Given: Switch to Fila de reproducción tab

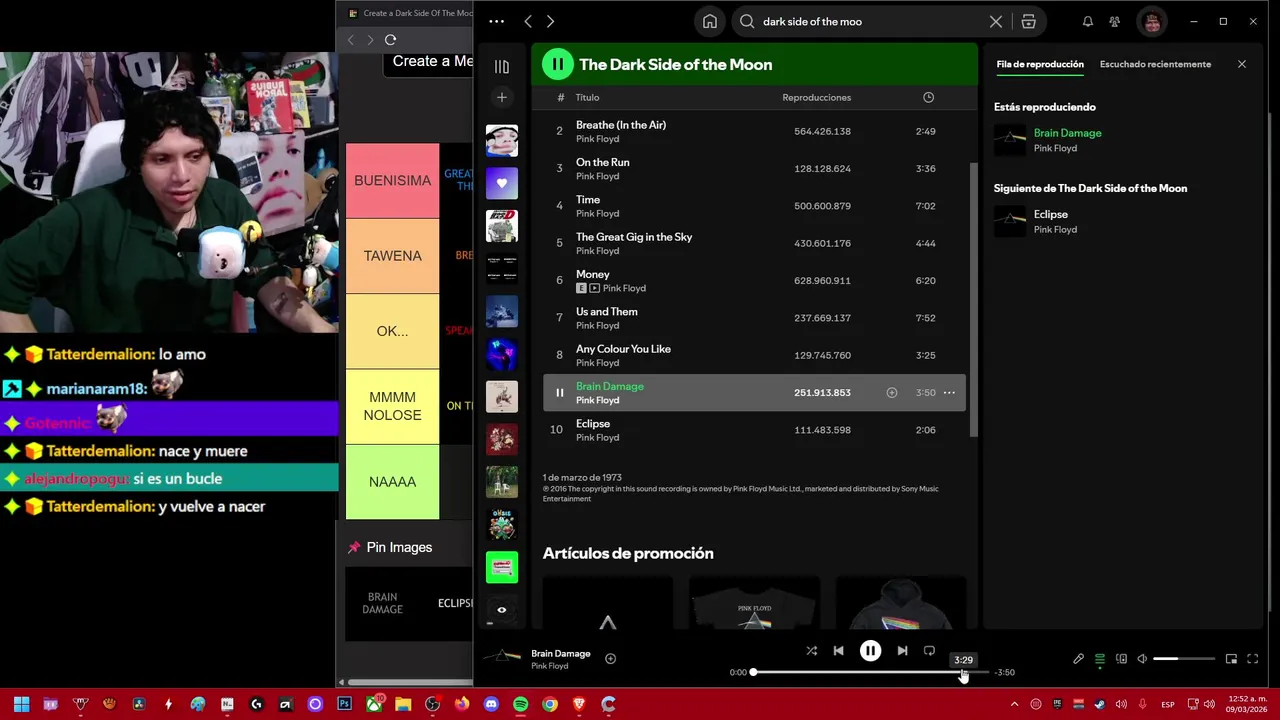Looking at the screenshot, I should [1040, 64].
